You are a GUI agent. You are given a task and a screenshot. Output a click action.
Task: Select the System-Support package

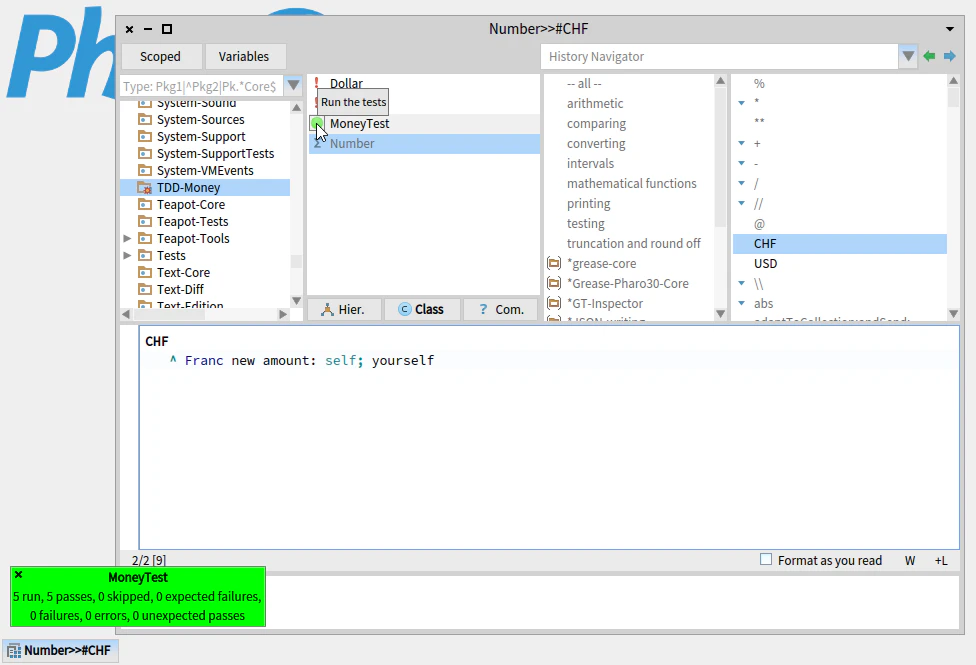[200, 136]
